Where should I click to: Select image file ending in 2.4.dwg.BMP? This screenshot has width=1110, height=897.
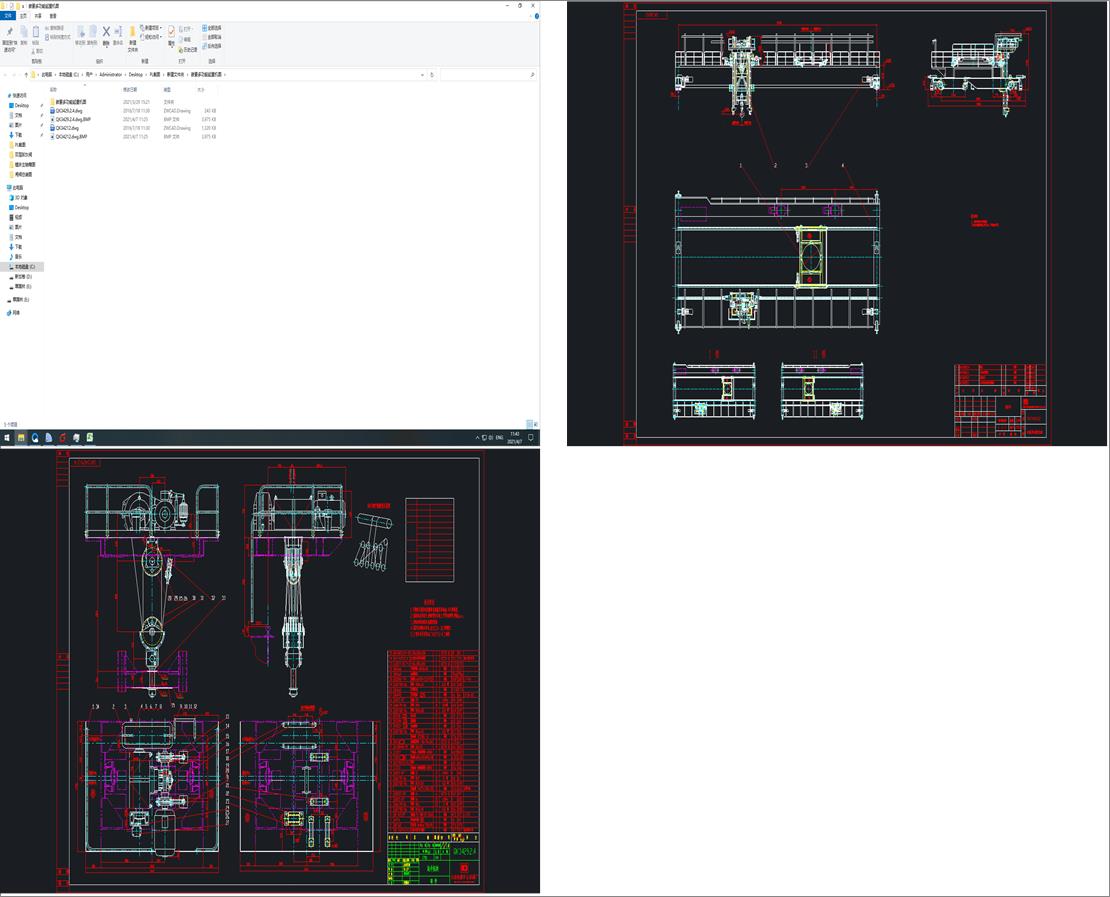click(x=73, y=119)
